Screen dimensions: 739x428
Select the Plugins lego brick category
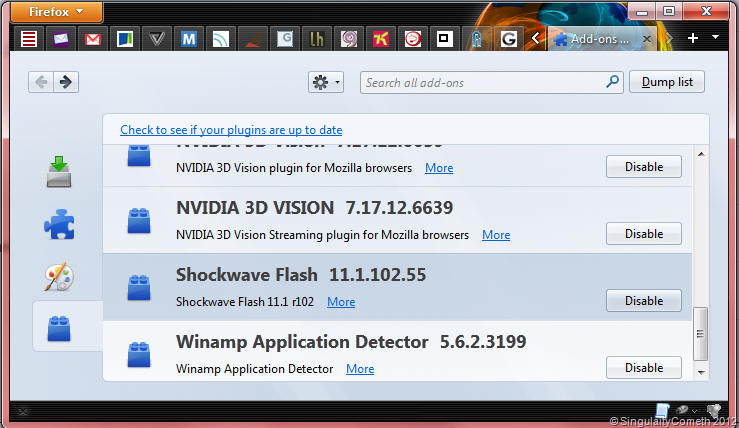[x=59, y=328]
